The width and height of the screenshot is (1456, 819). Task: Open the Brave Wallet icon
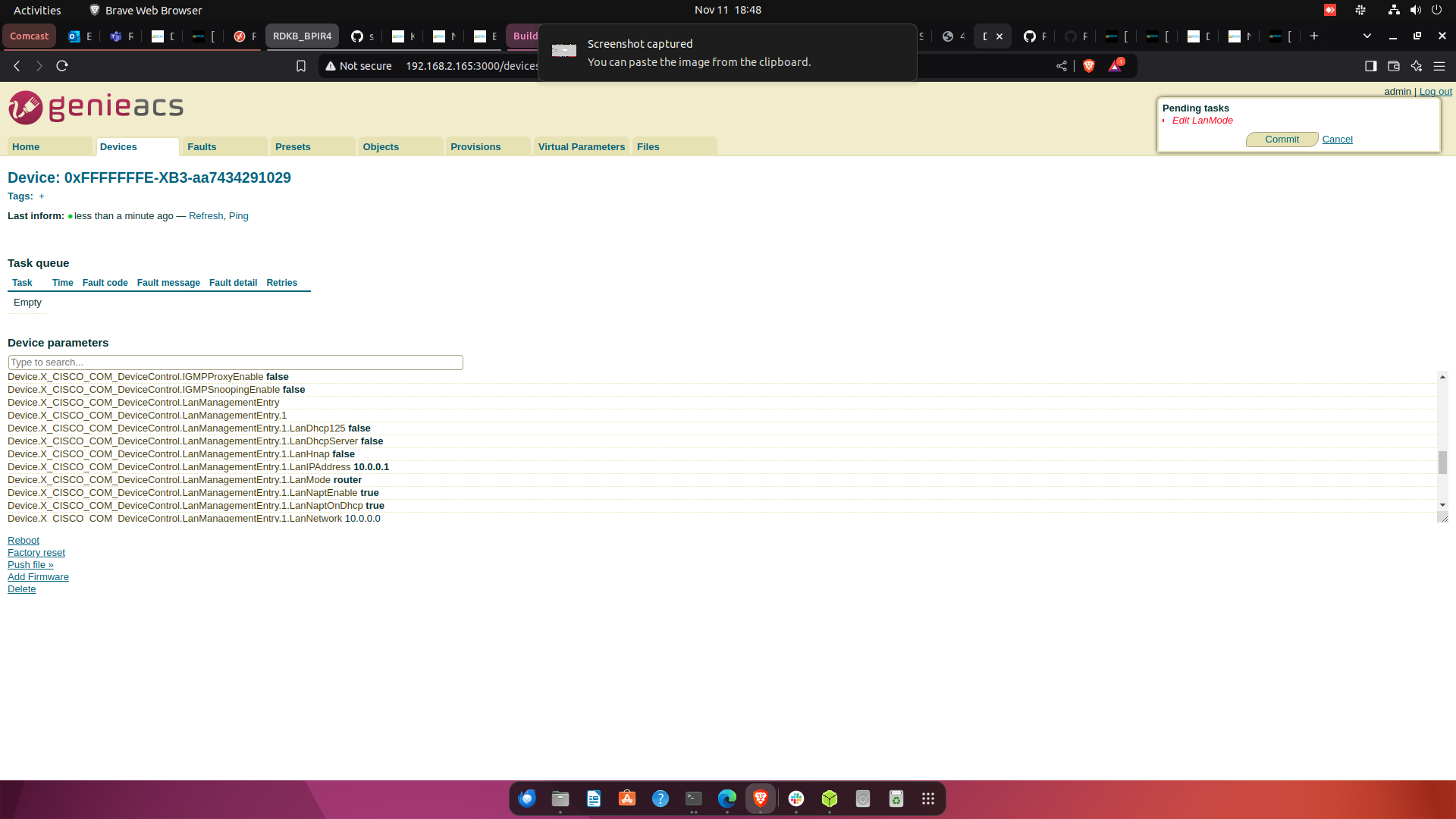(1393, 66)
